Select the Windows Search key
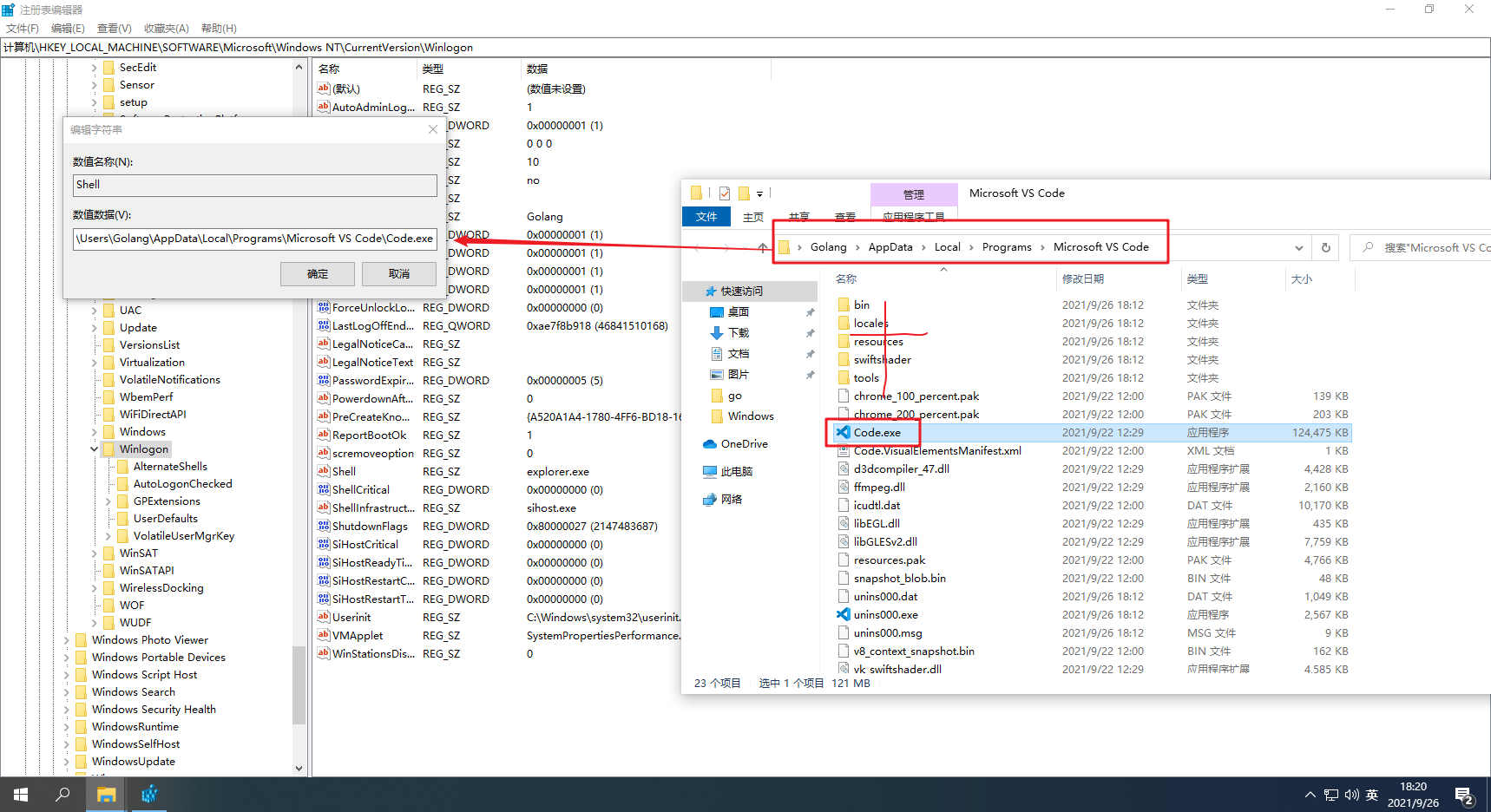This screenshot has height=812, width=1491. point(134,691)
